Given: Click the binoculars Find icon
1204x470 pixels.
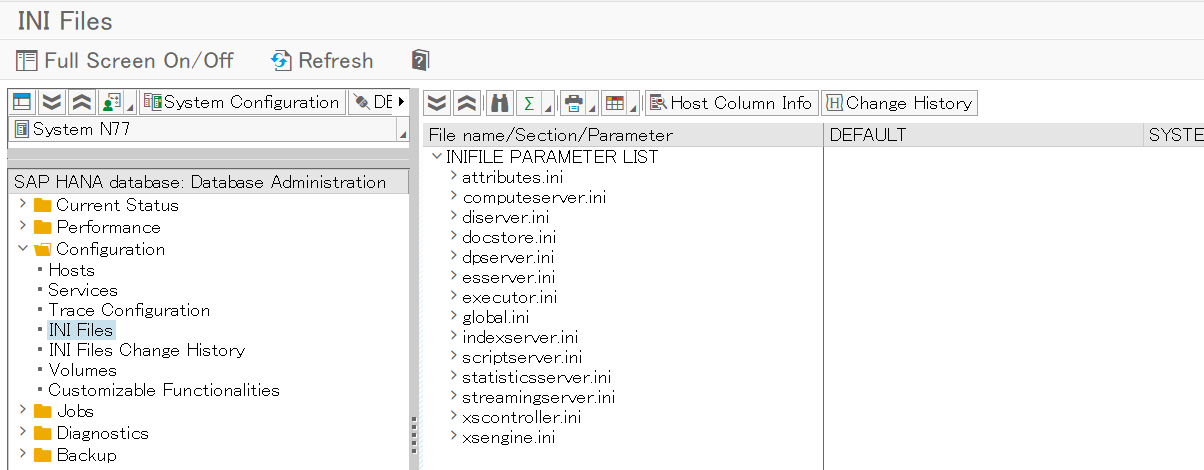Looking at the screenshot, I should (x=500, y=103).
